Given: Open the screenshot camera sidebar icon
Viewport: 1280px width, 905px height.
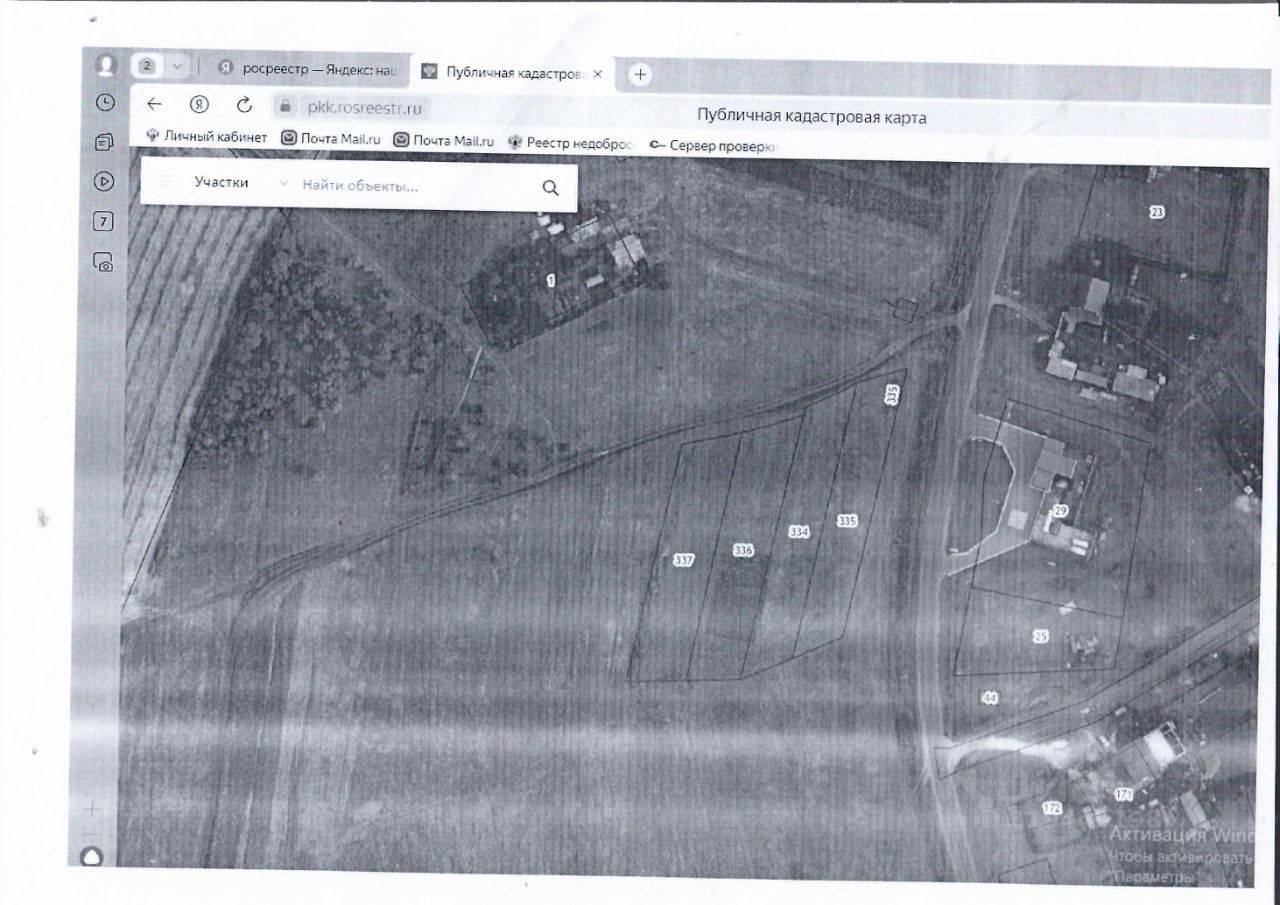Looking at the screenshot, I should pyautogui.click(x=103, y=262).
